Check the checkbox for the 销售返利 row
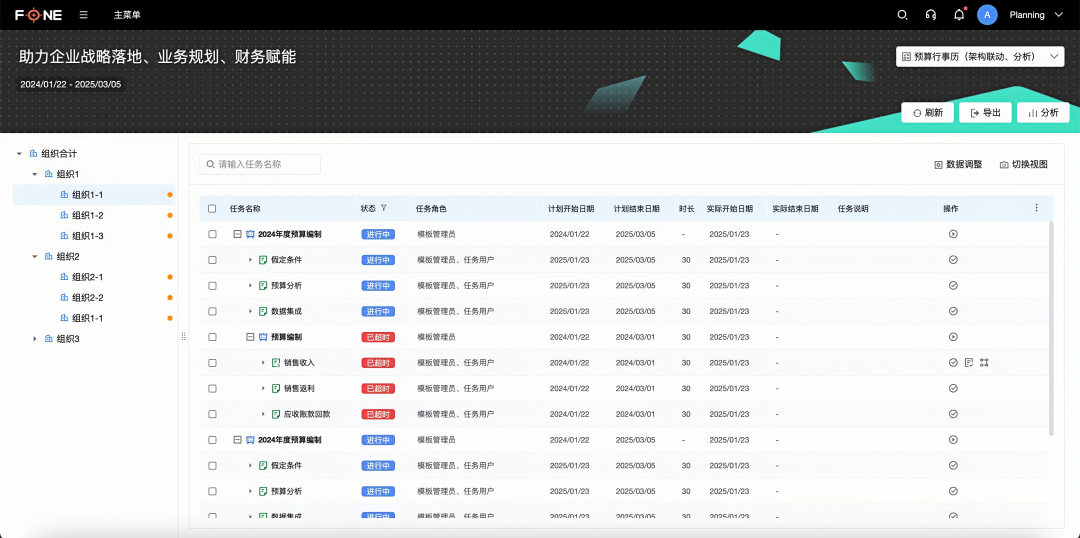Screen dimensions: 1080x538 point(212,389)
